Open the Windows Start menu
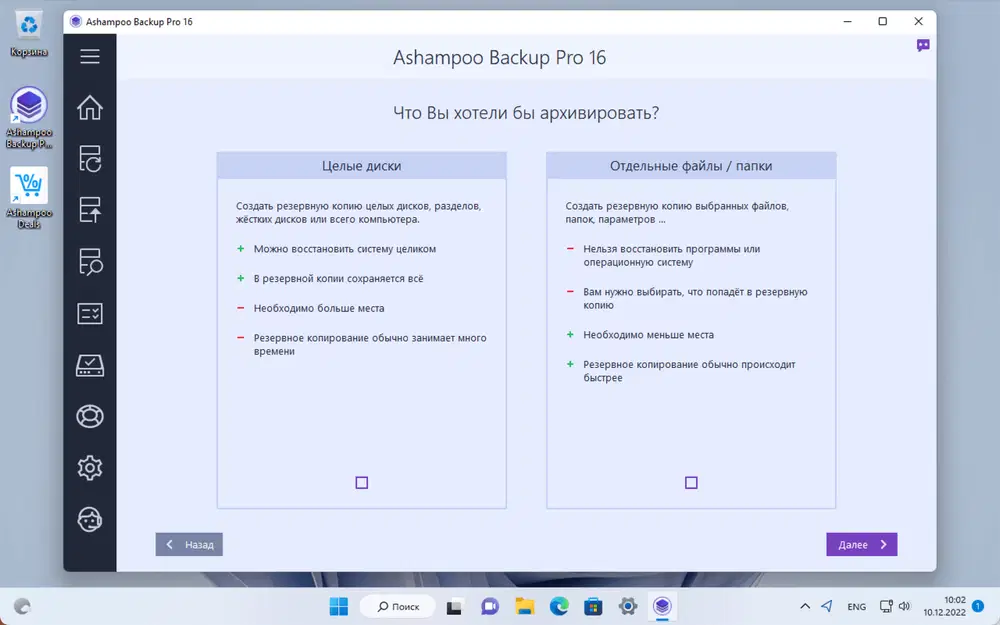The image size is (1000, 625). pos(339,607)
